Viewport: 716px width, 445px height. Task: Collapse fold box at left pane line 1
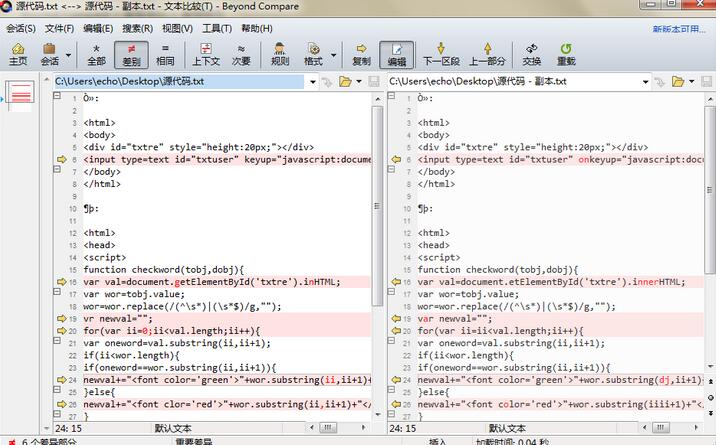click(57, 96)
